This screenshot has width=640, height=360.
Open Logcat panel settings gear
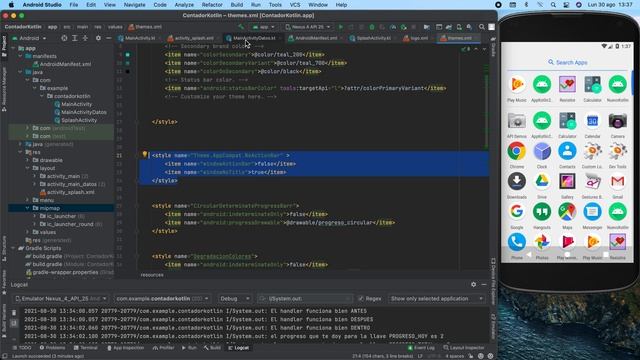(473, 284)
